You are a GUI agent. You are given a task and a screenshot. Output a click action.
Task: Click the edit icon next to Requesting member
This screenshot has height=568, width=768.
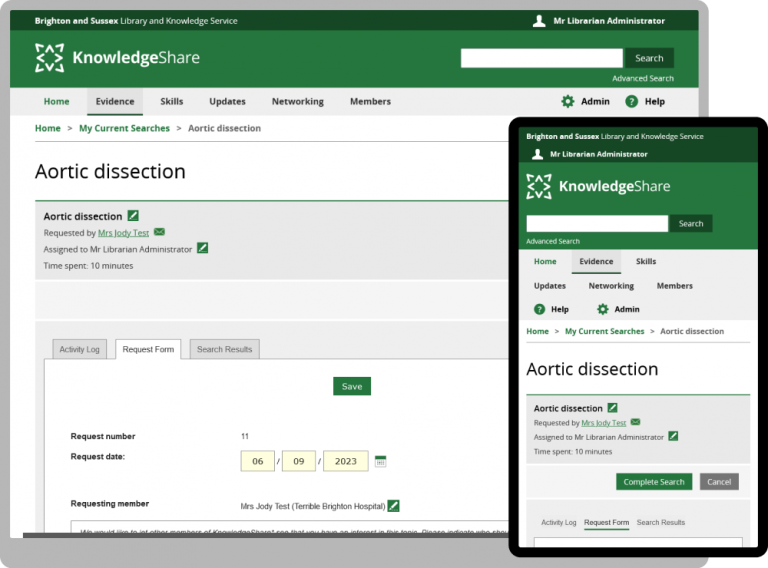394,506
